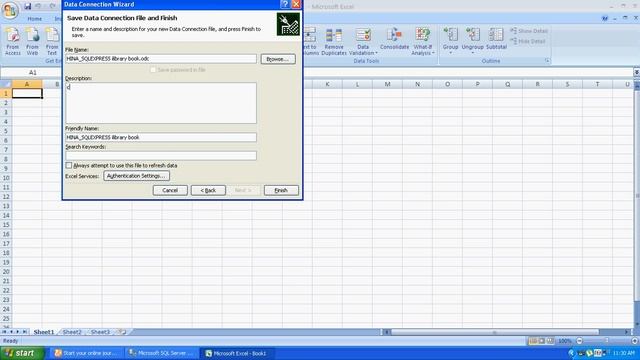Click the Select All corner box
Screen dimensions: 640x360
[x=6, y=84]
